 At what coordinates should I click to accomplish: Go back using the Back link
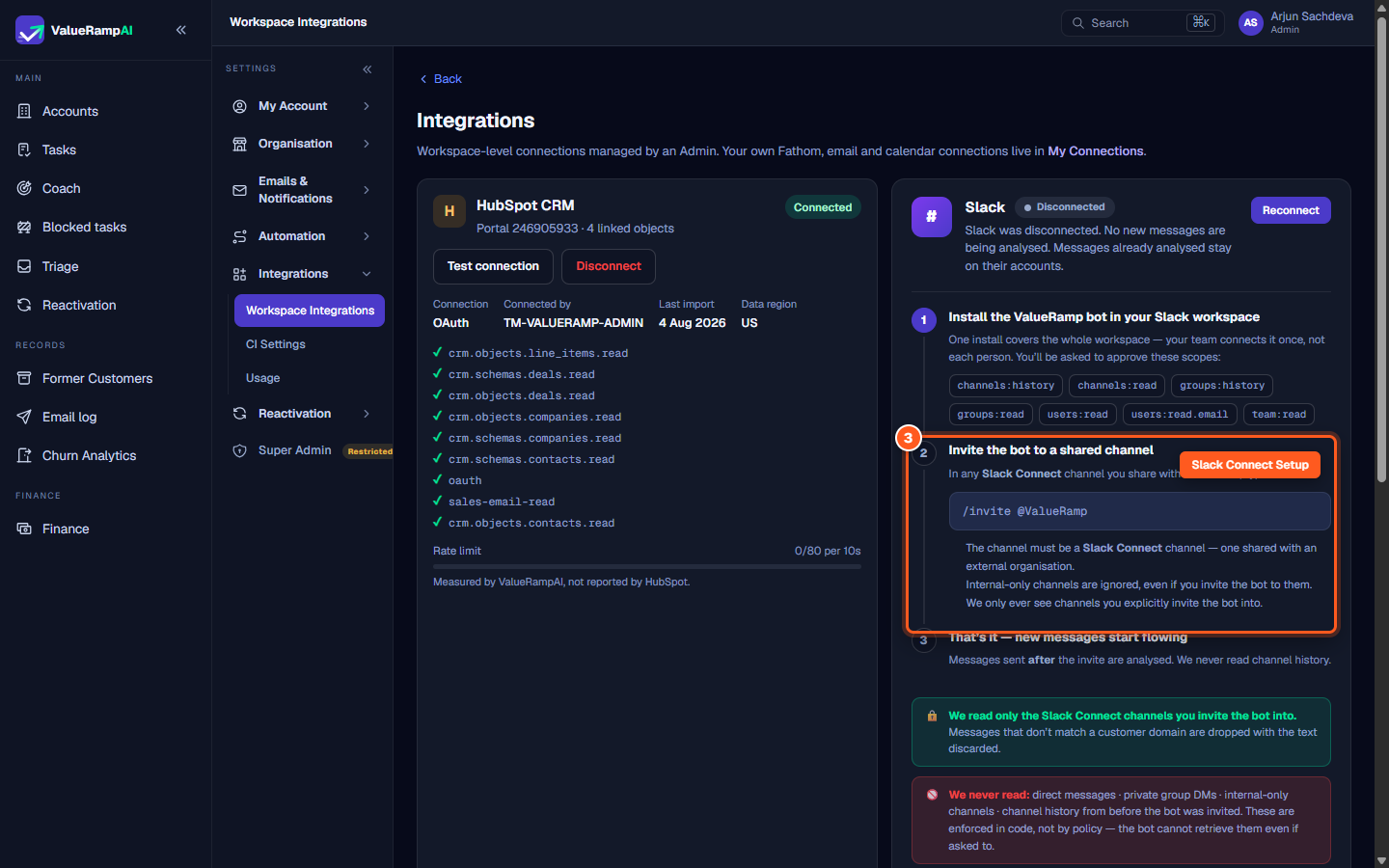pos(441,79)
